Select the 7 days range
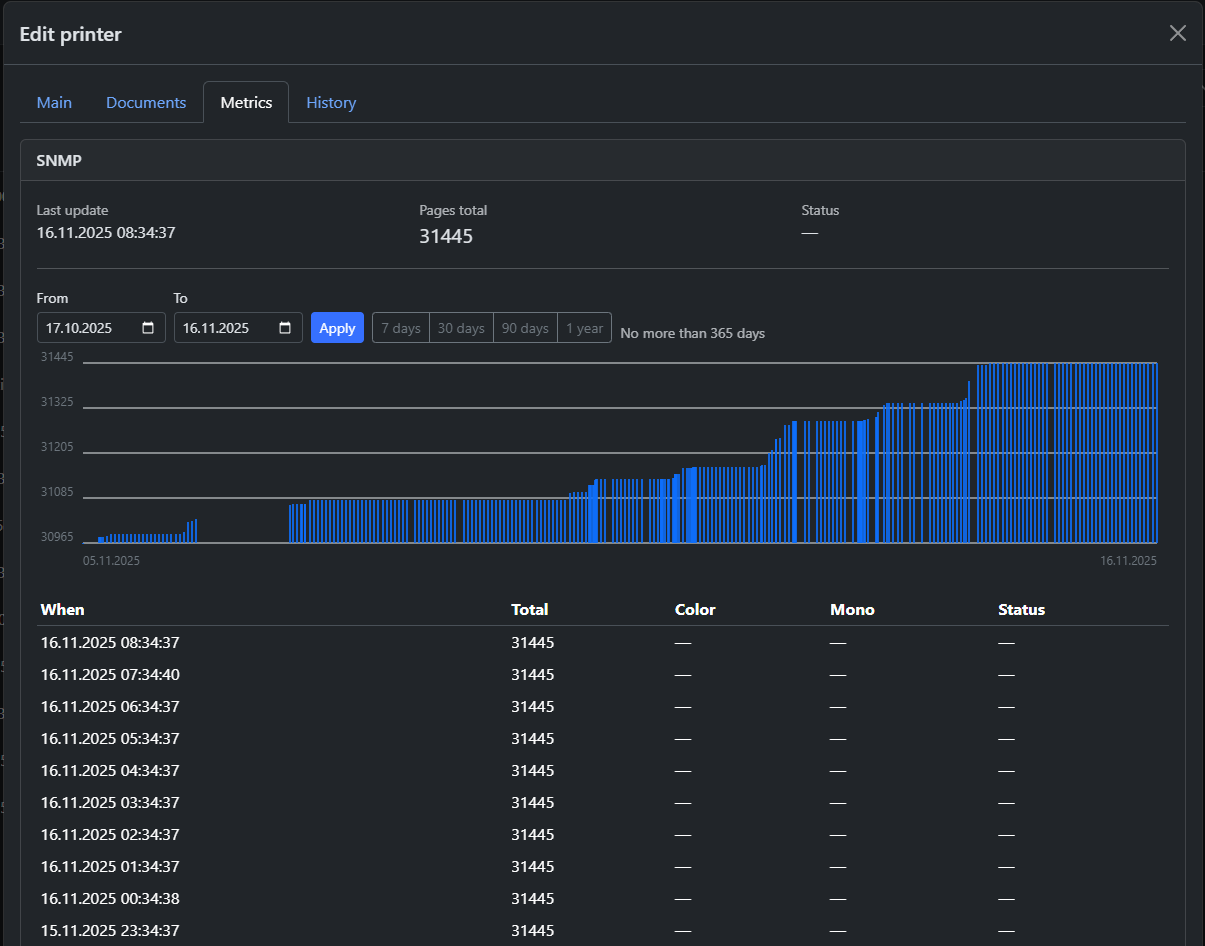The width and height of the screenshot is (1205, 946). pos(401,328)
